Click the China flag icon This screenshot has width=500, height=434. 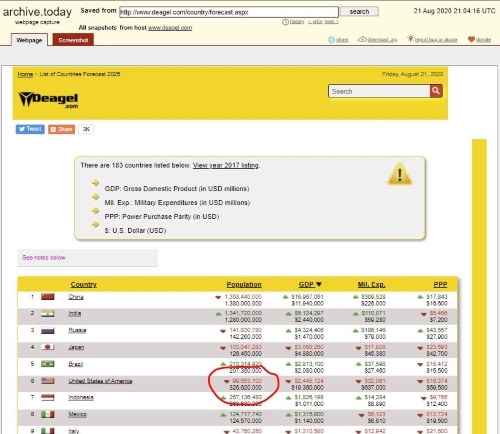coord(48,297)
